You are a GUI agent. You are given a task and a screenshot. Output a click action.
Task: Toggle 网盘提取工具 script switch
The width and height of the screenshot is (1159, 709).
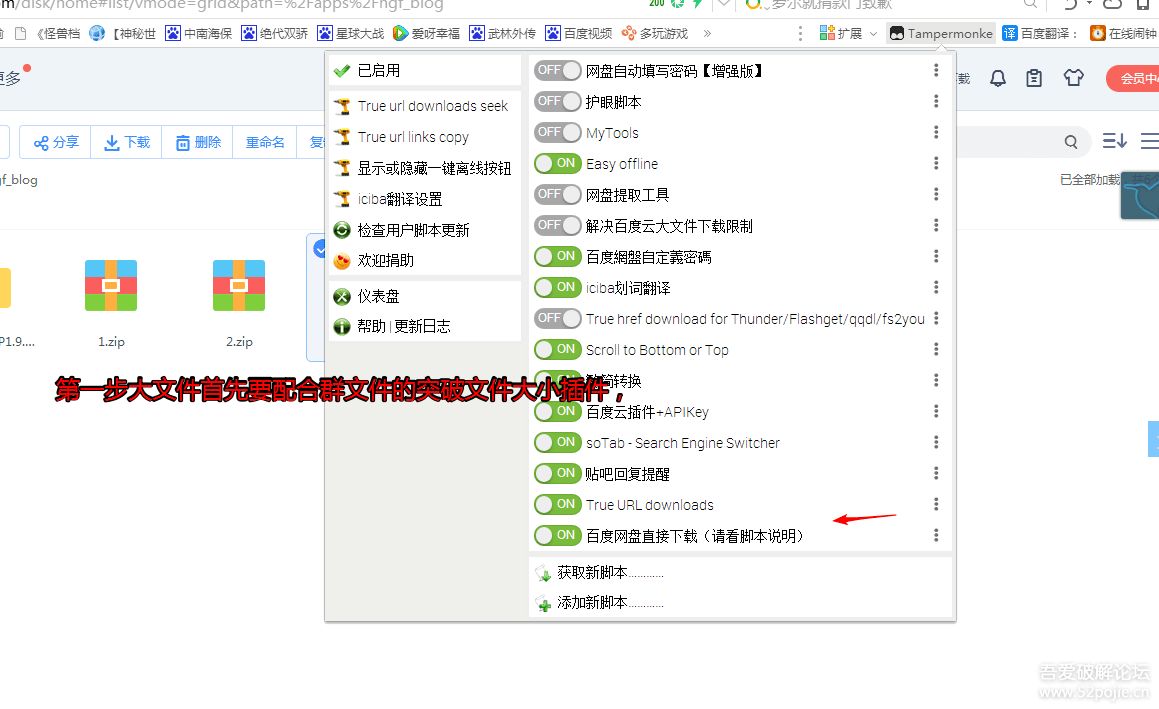tap(557, 194)
